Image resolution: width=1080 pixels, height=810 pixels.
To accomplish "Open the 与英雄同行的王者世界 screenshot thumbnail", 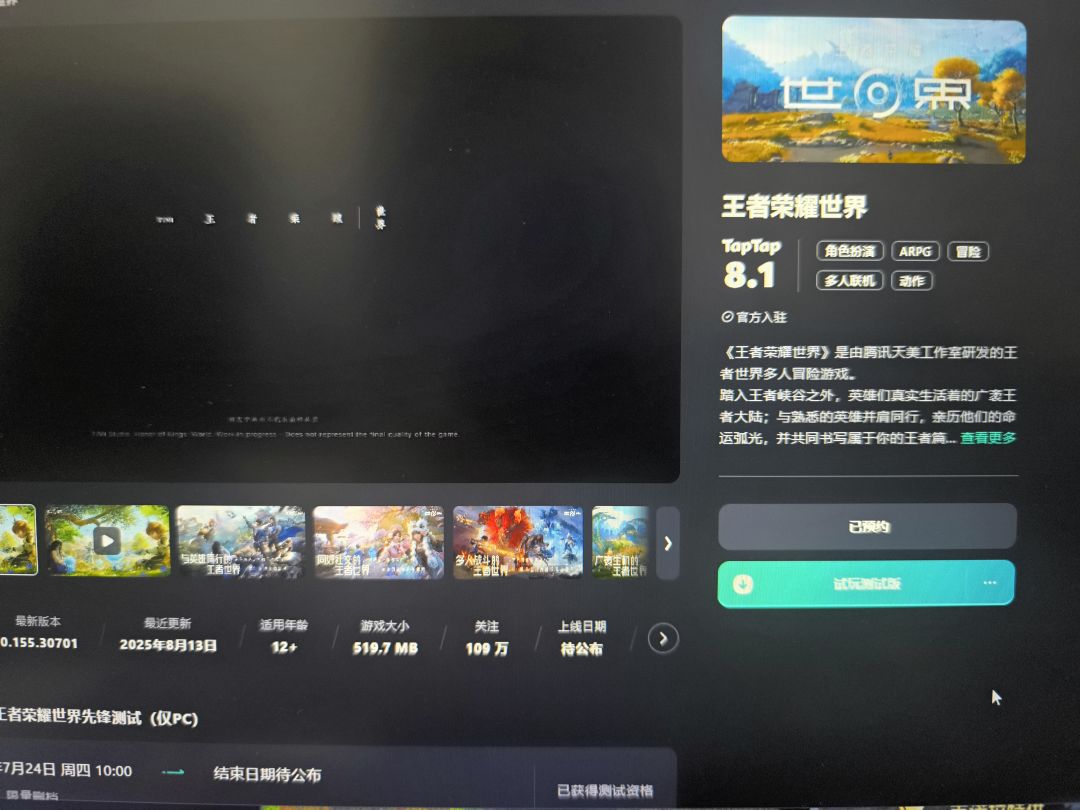I will point(240,542).
